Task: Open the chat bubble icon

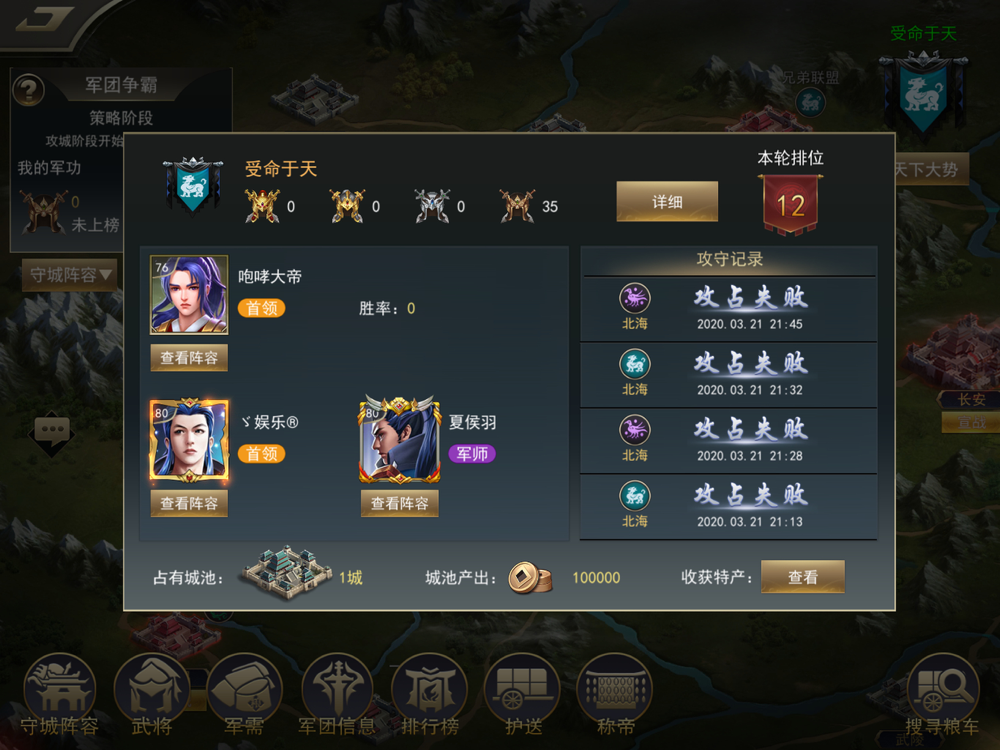Action: 52,432
